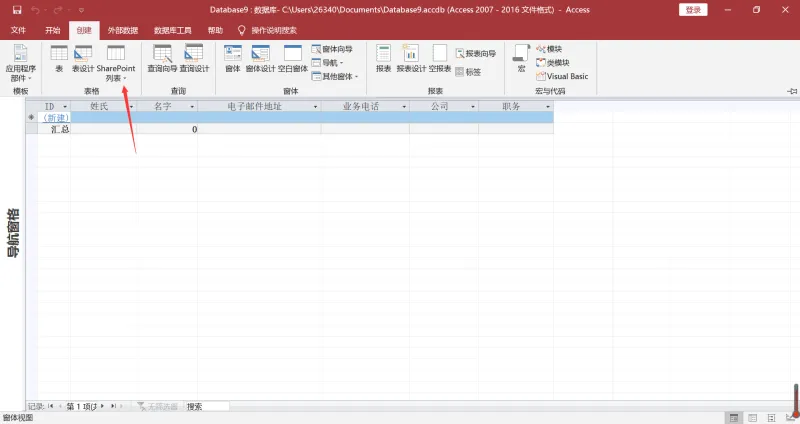
Task: Click the 标签 labels button
Action: (468, 72)
